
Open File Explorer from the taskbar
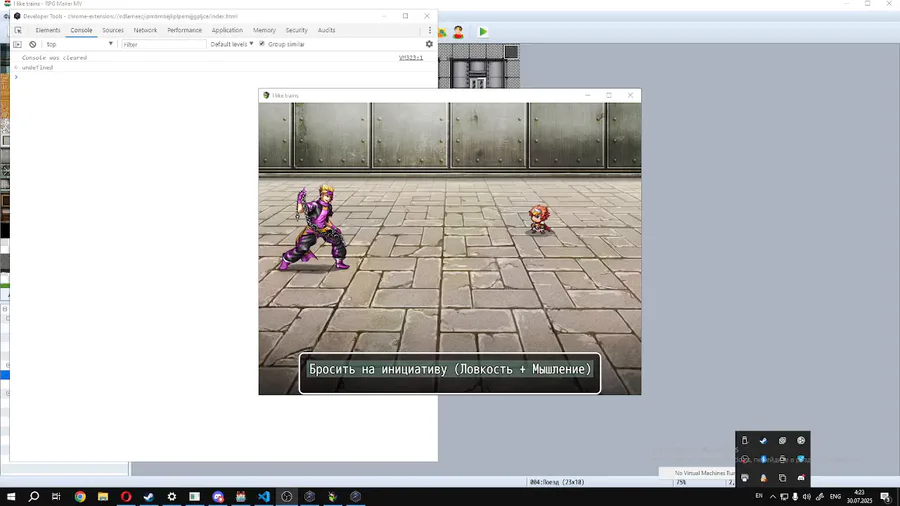(103, 496)
